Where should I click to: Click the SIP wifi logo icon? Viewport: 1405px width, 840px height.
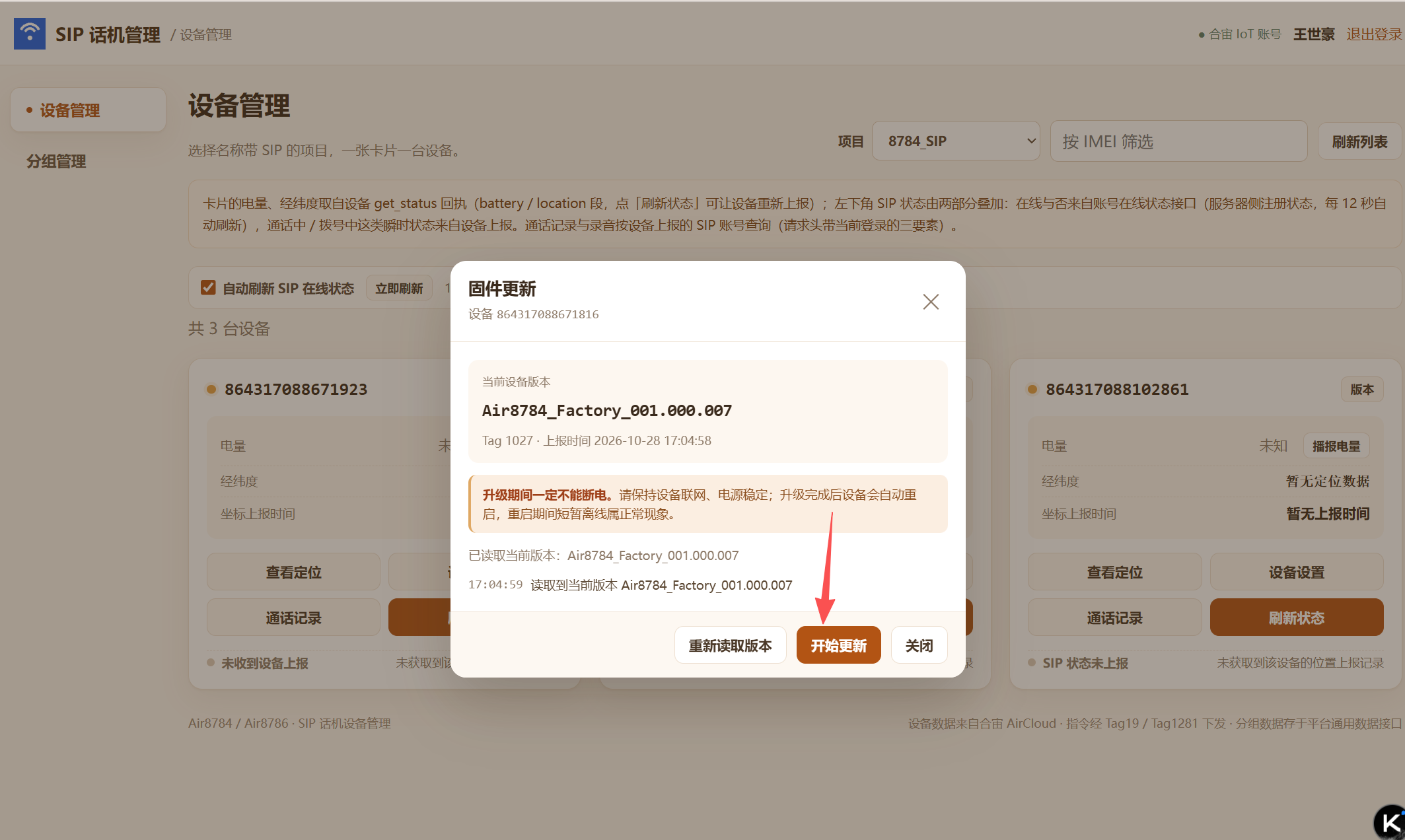(30, 34)
